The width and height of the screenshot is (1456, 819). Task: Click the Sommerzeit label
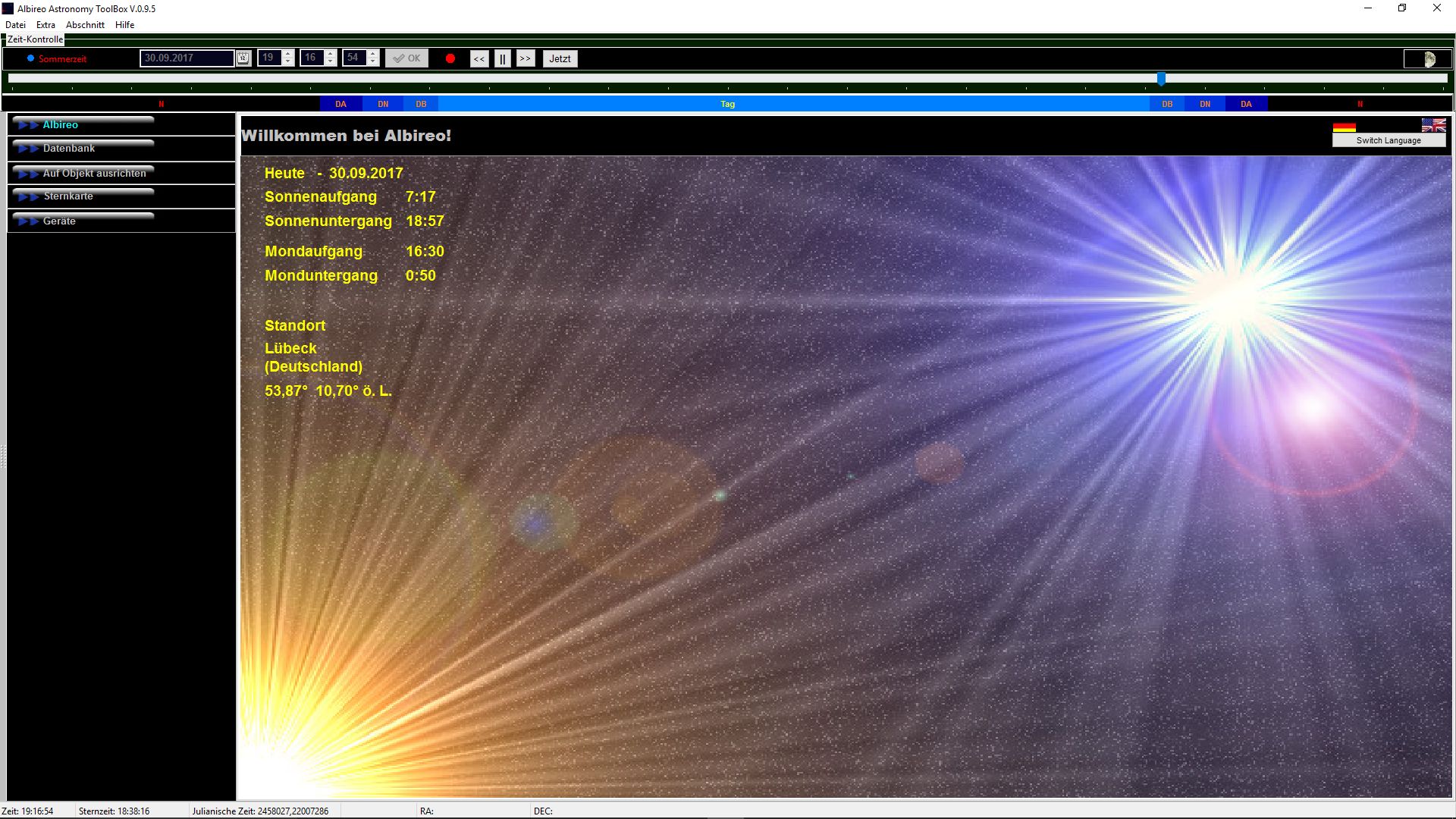[x=63, y=58]
